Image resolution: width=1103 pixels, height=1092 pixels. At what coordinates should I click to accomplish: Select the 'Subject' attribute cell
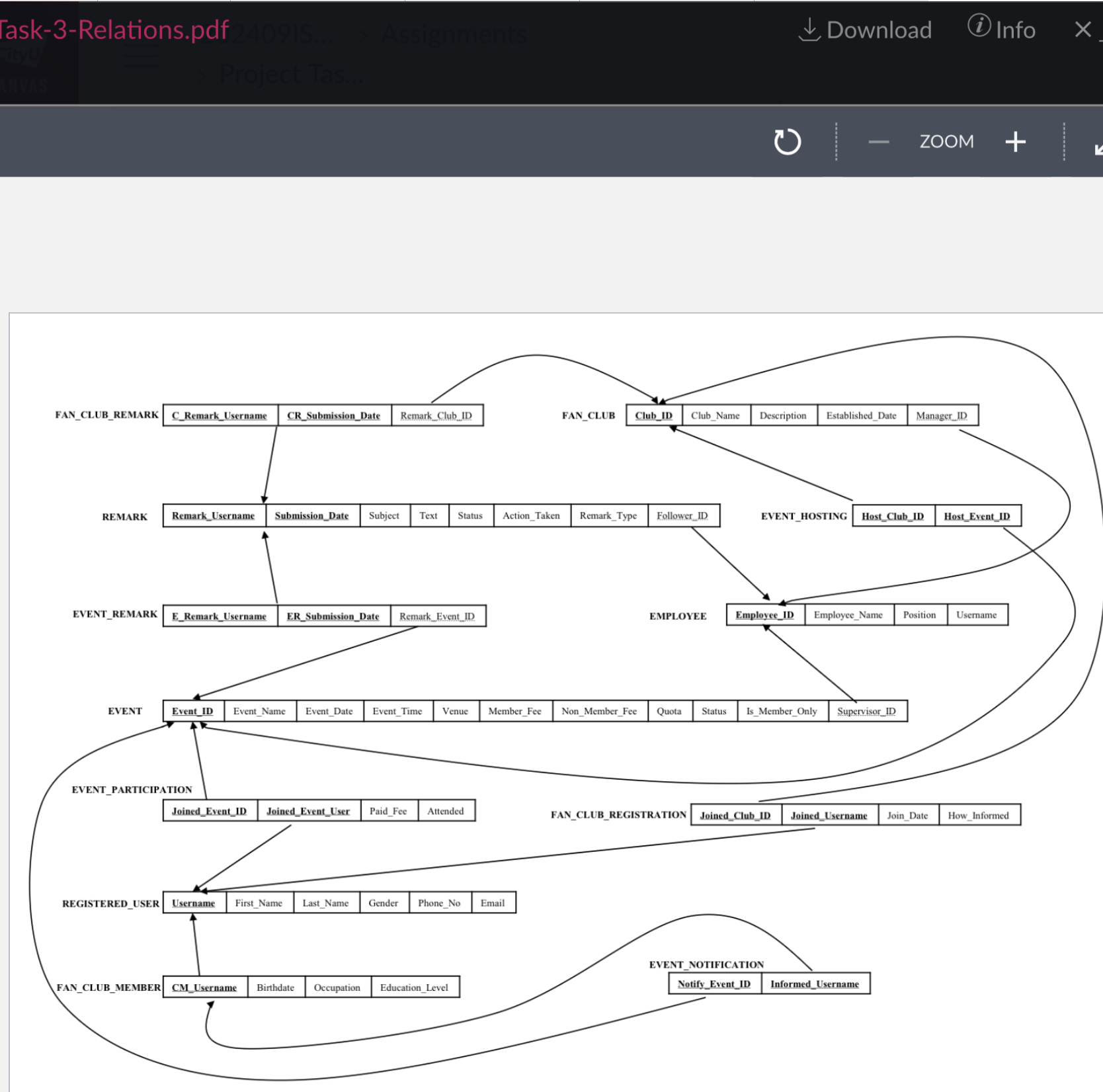[384, 516]
